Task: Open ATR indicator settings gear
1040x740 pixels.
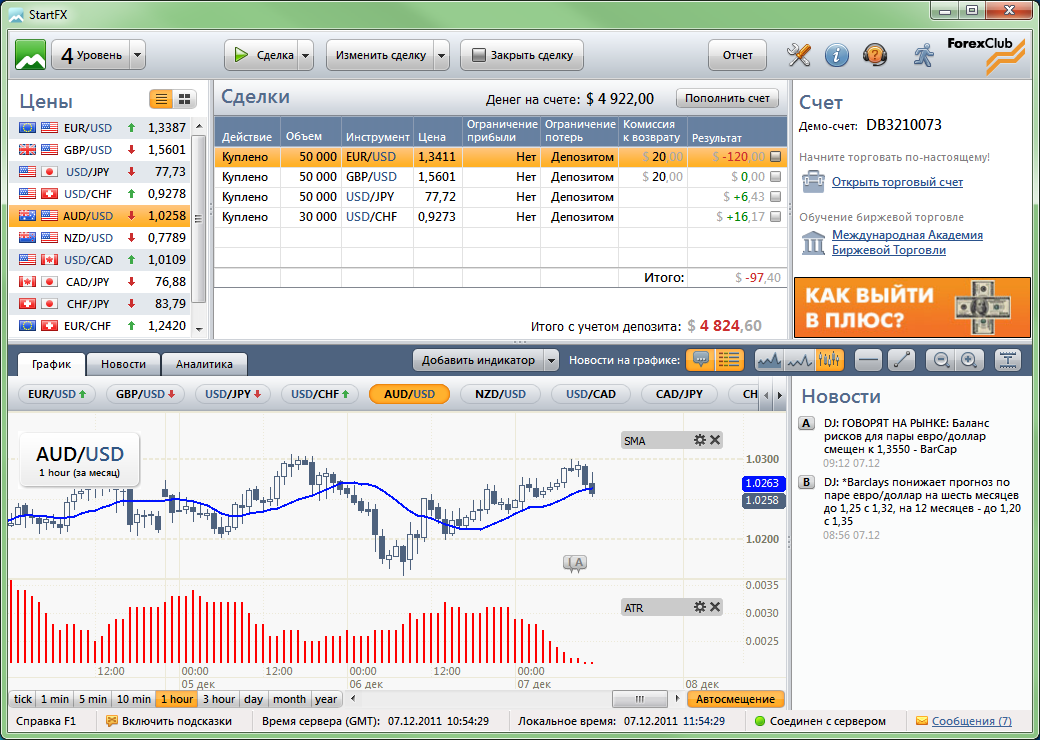Action: tap(700, 607)
